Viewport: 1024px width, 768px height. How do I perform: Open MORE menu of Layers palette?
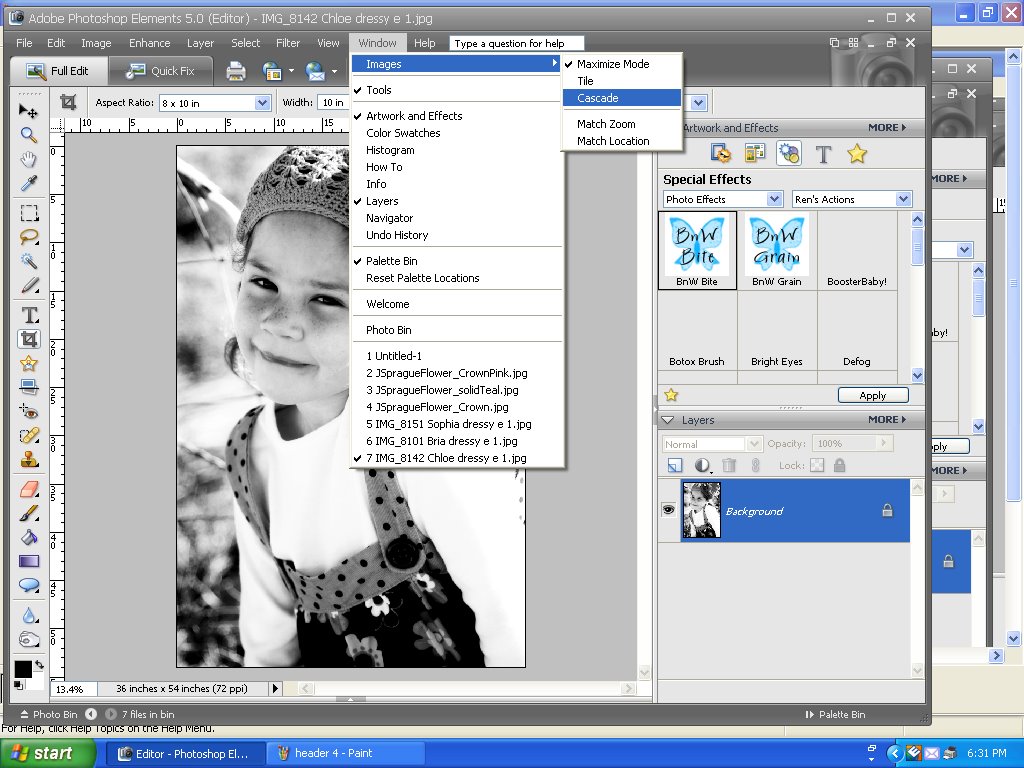click(x=887, y=419)
